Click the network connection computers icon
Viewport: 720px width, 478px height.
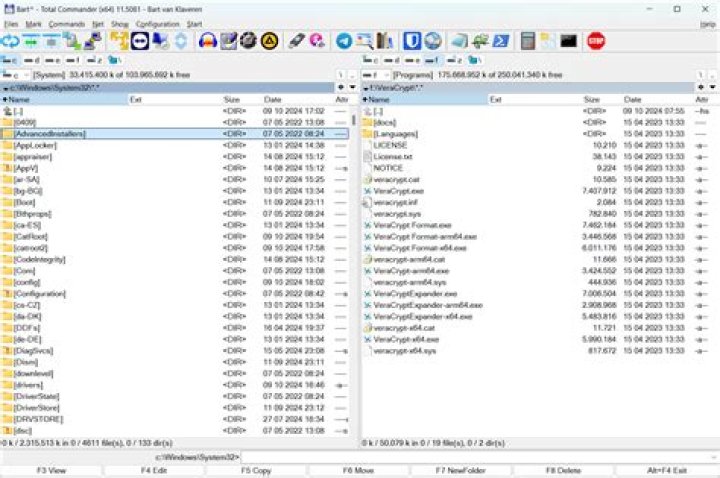[x=92, y=41]
